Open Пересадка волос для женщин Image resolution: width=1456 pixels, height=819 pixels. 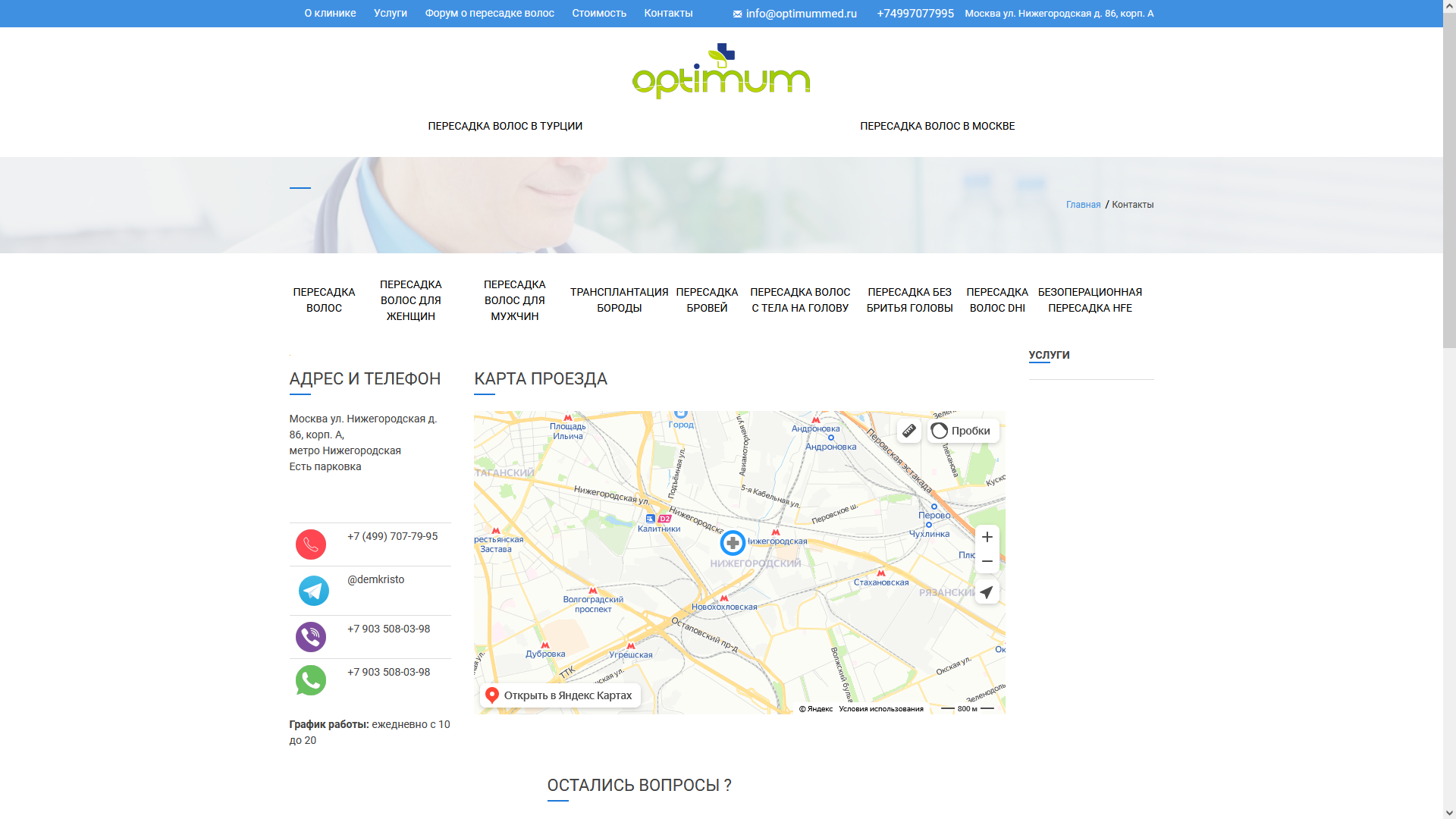tap(411, 300)
